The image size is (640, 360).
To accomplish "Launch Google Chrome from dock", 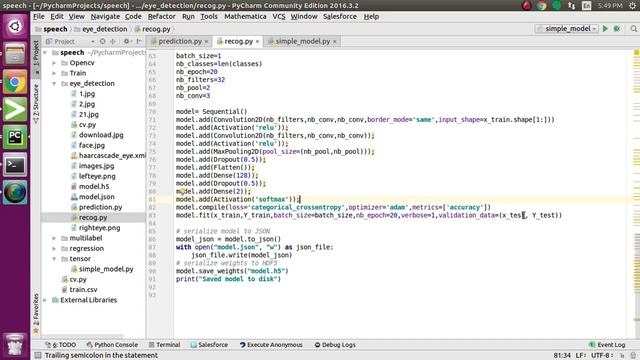I will click(15, 82).
